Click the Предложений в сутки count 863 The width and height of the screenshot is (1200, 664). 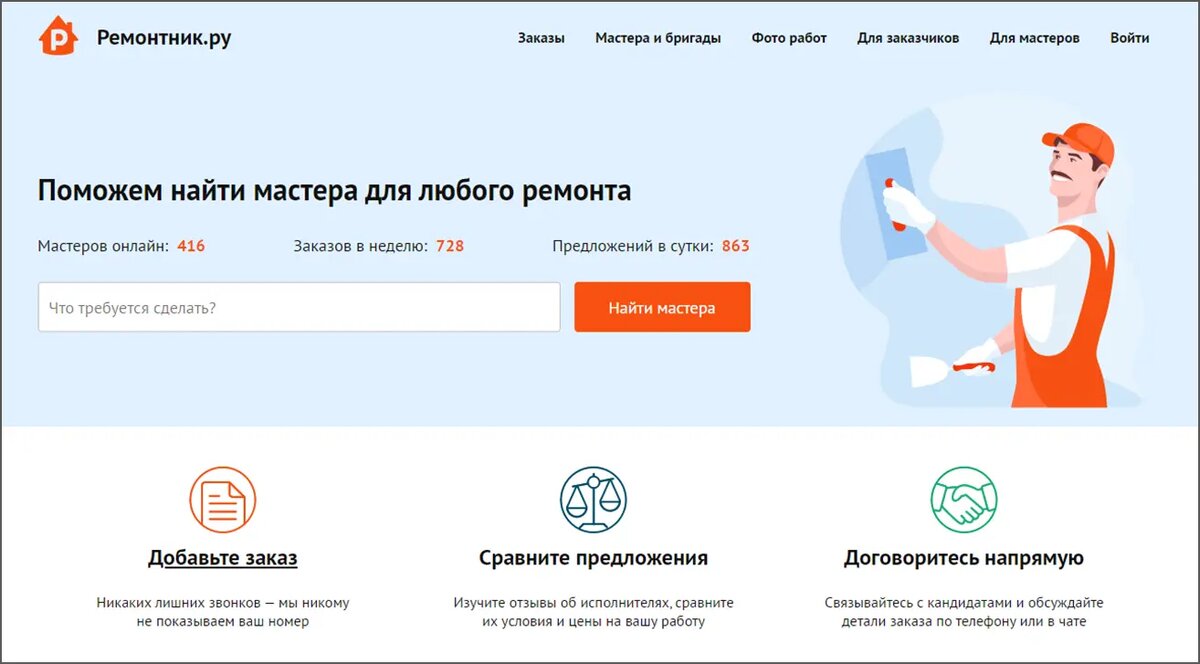click(735, 245)
